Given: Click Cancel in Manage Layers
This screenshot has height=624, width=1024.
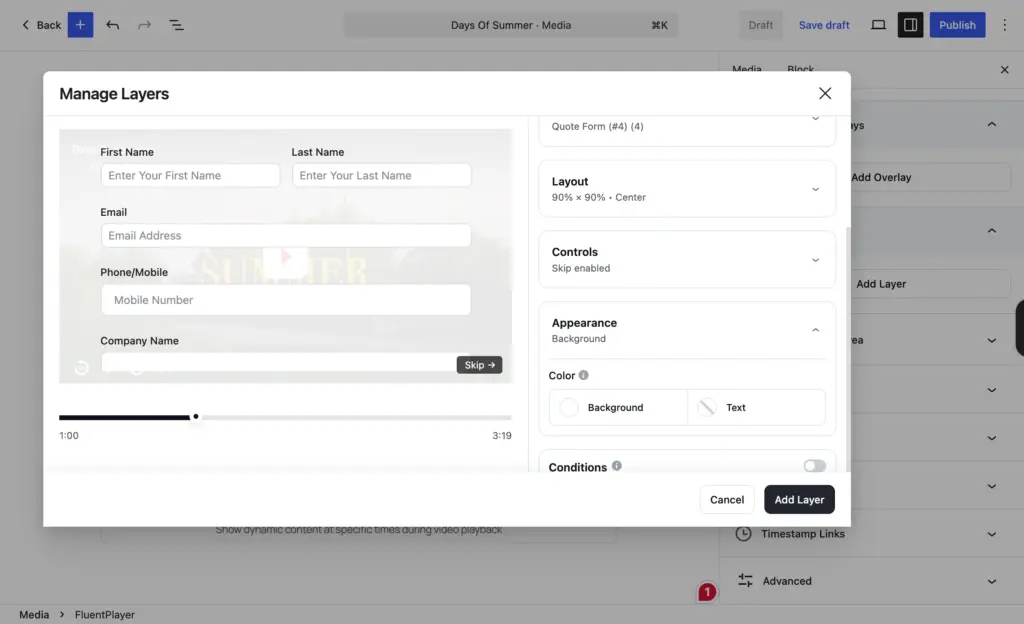Looking at the screenshot, I should tap(726, 499).
